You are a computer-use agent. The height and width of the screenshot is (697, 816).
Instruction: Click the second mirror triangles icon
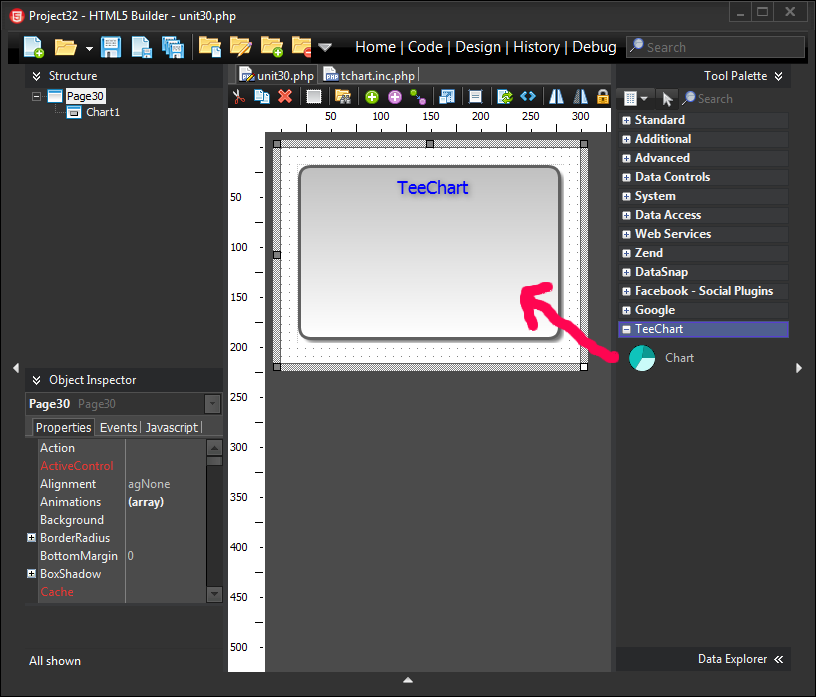coord(580,97)
